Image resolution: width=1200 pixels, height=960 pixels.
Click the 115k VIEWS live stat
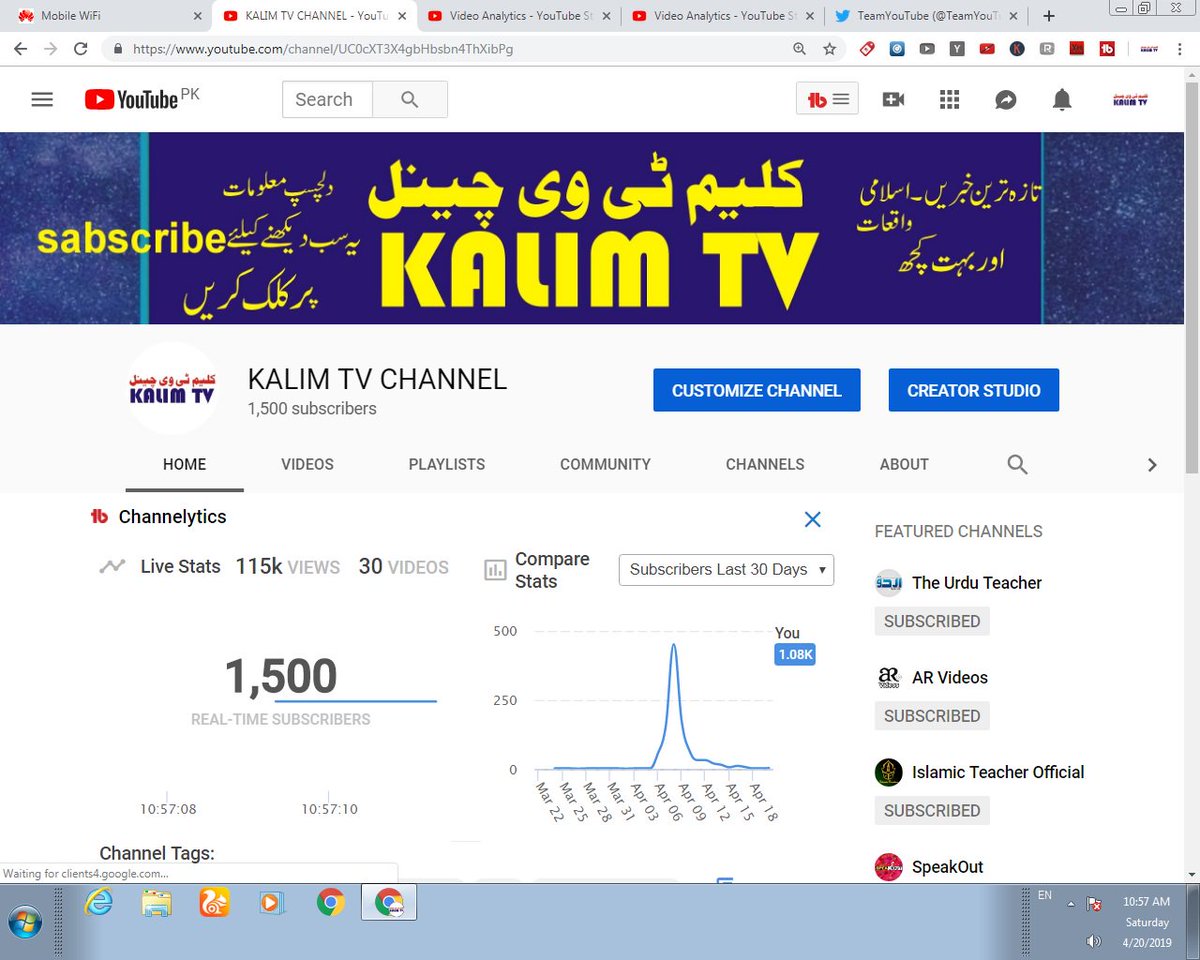click(288, 567)
